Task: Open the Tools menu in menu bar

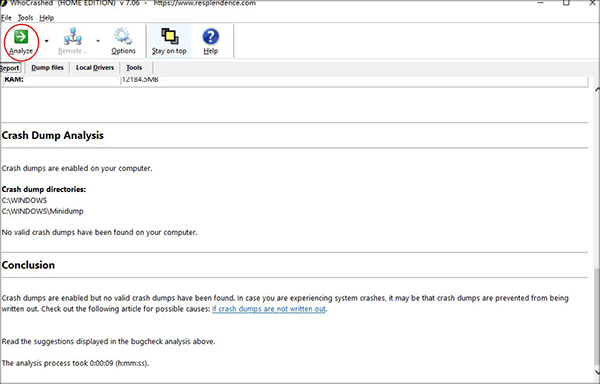Action: 25,18
